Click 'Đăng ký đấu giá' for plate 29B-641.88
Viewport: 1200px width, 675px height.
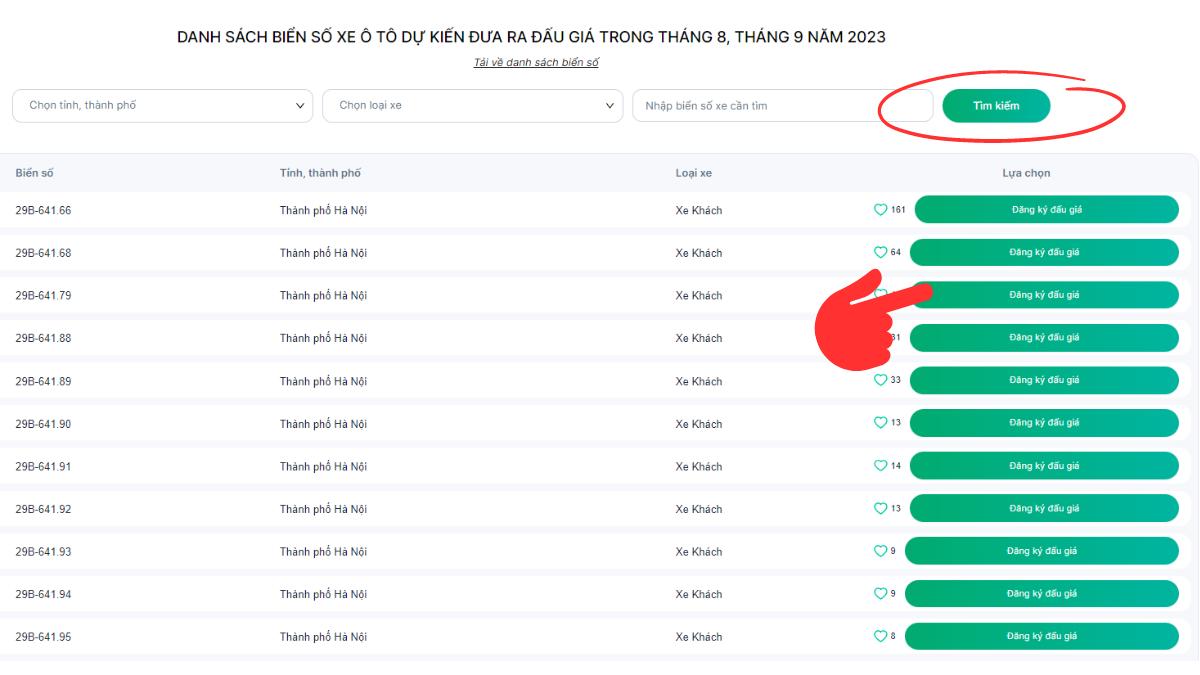coord(1044,338)
